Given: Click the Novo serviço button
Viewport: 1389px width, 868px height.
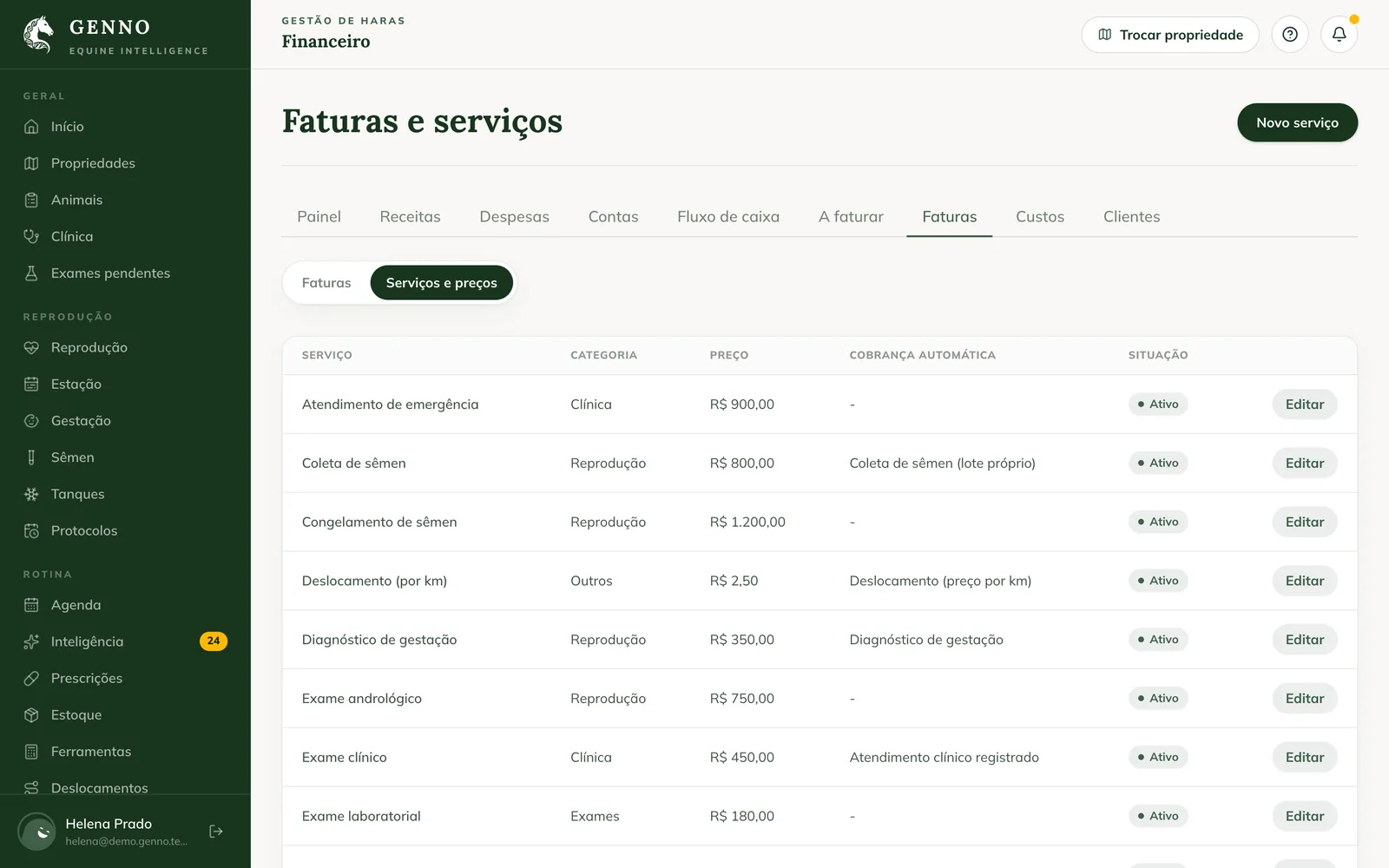Looking at the screenshot, I should (1297, 122).
